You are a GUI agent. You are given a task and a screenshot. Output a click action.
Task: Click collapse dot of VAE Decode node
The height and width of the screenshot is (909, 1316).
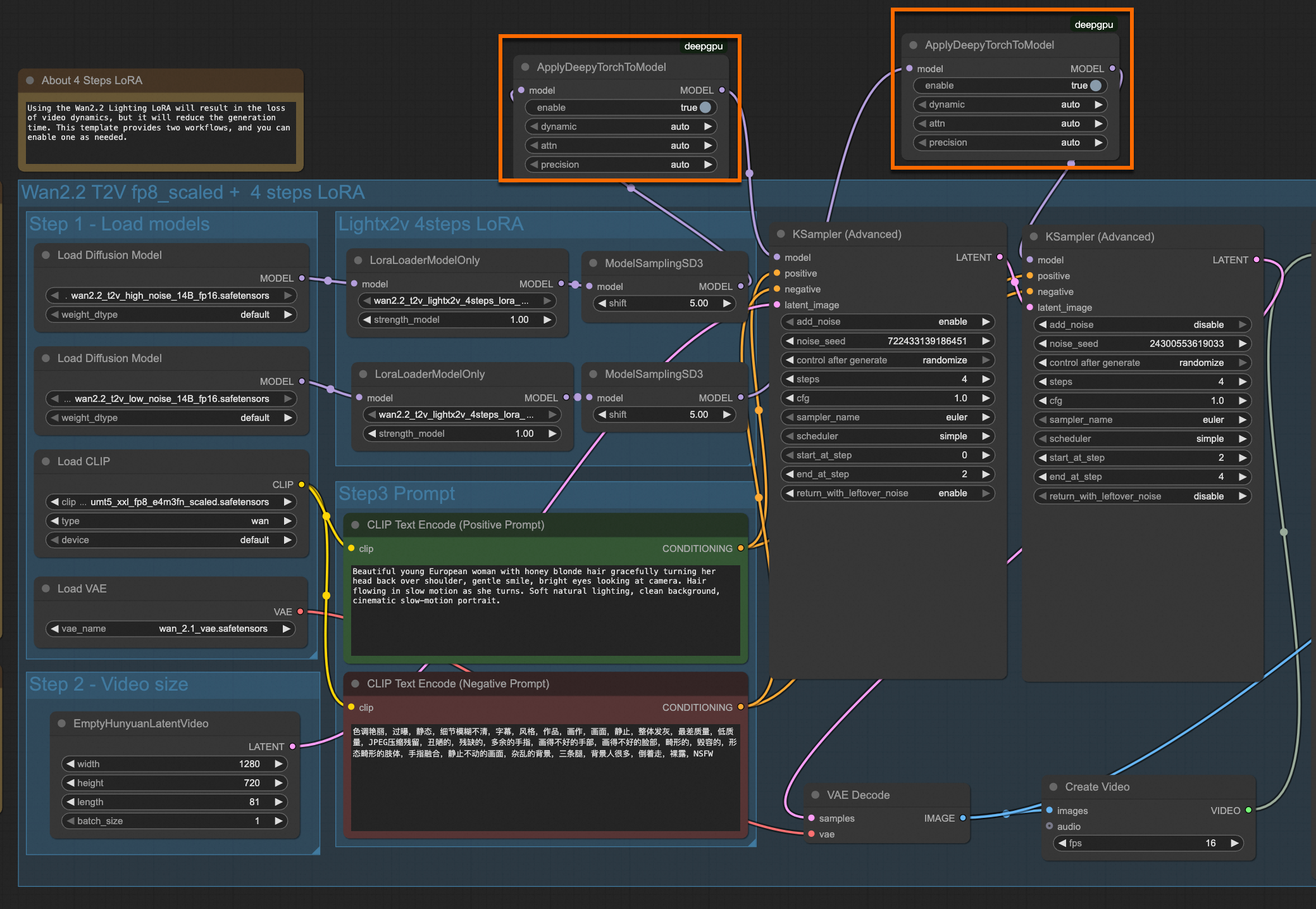[815, 795]
